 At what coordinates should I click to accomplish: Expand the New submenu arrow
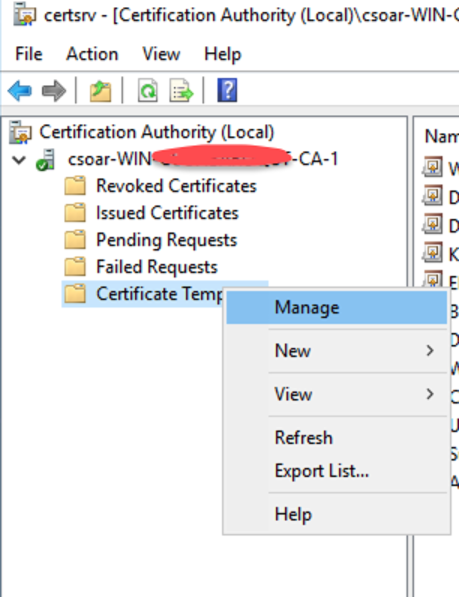tap(430, 350)
